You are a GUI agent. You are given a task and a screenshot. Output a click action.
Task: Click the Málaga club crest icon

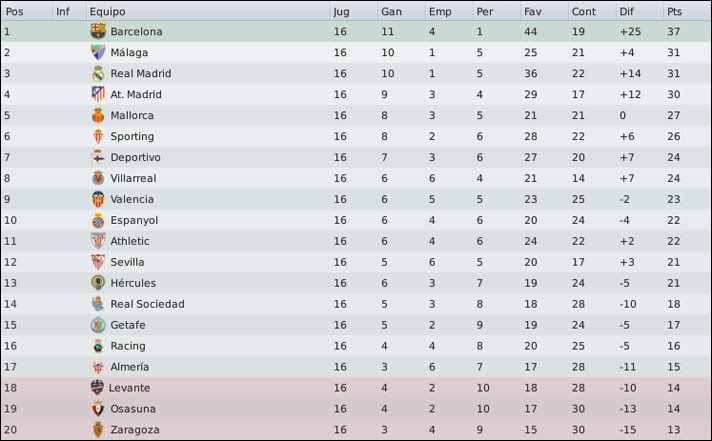pos(98,52)
